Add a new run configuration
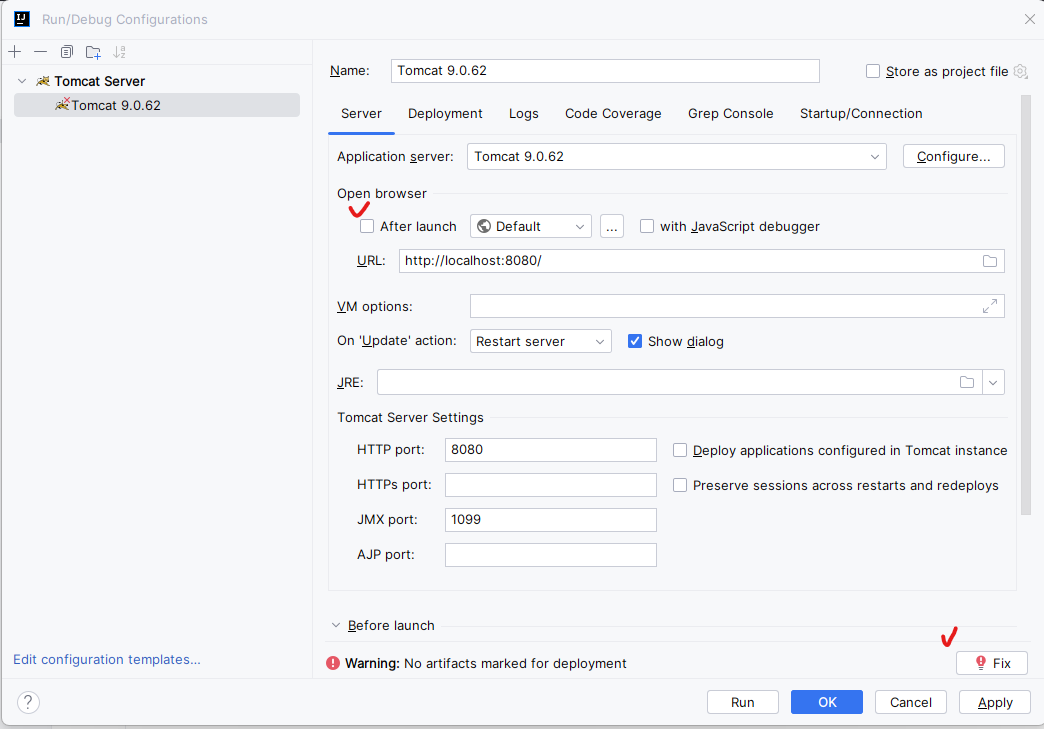 click(15, 52)
